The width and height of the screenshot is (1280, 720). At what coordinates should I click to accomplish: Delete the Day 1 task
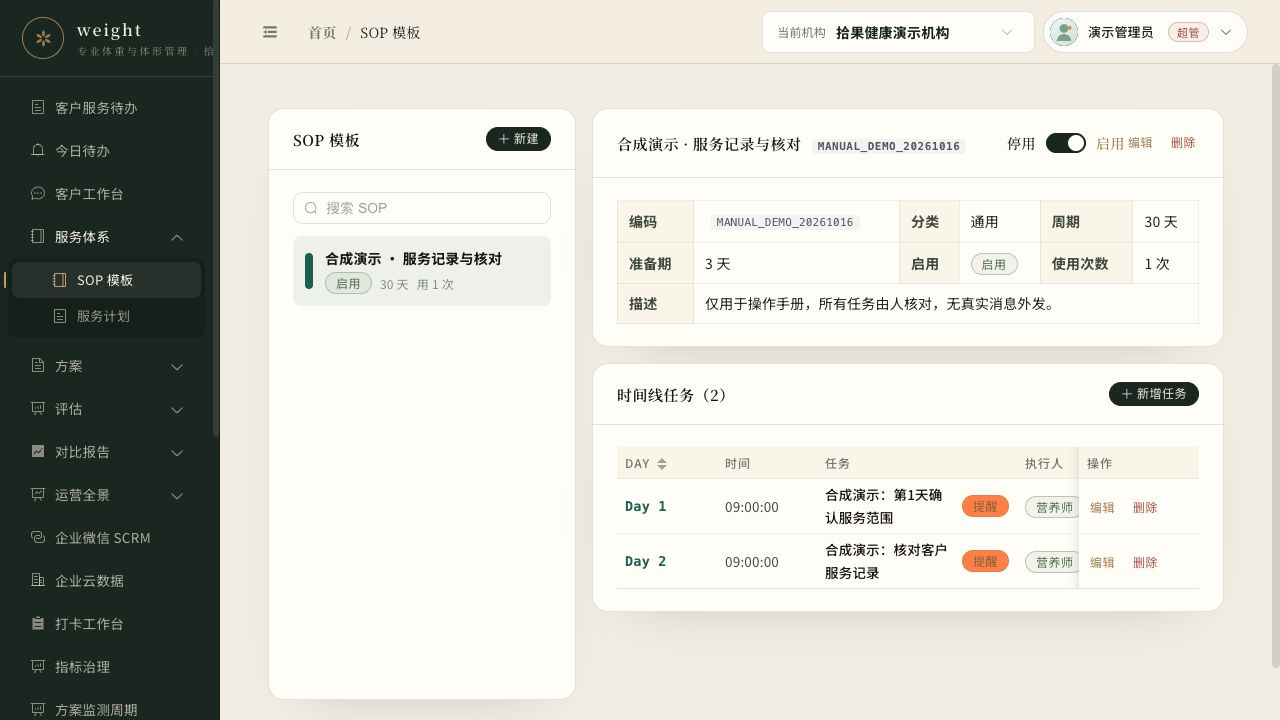pos(1145,507)
